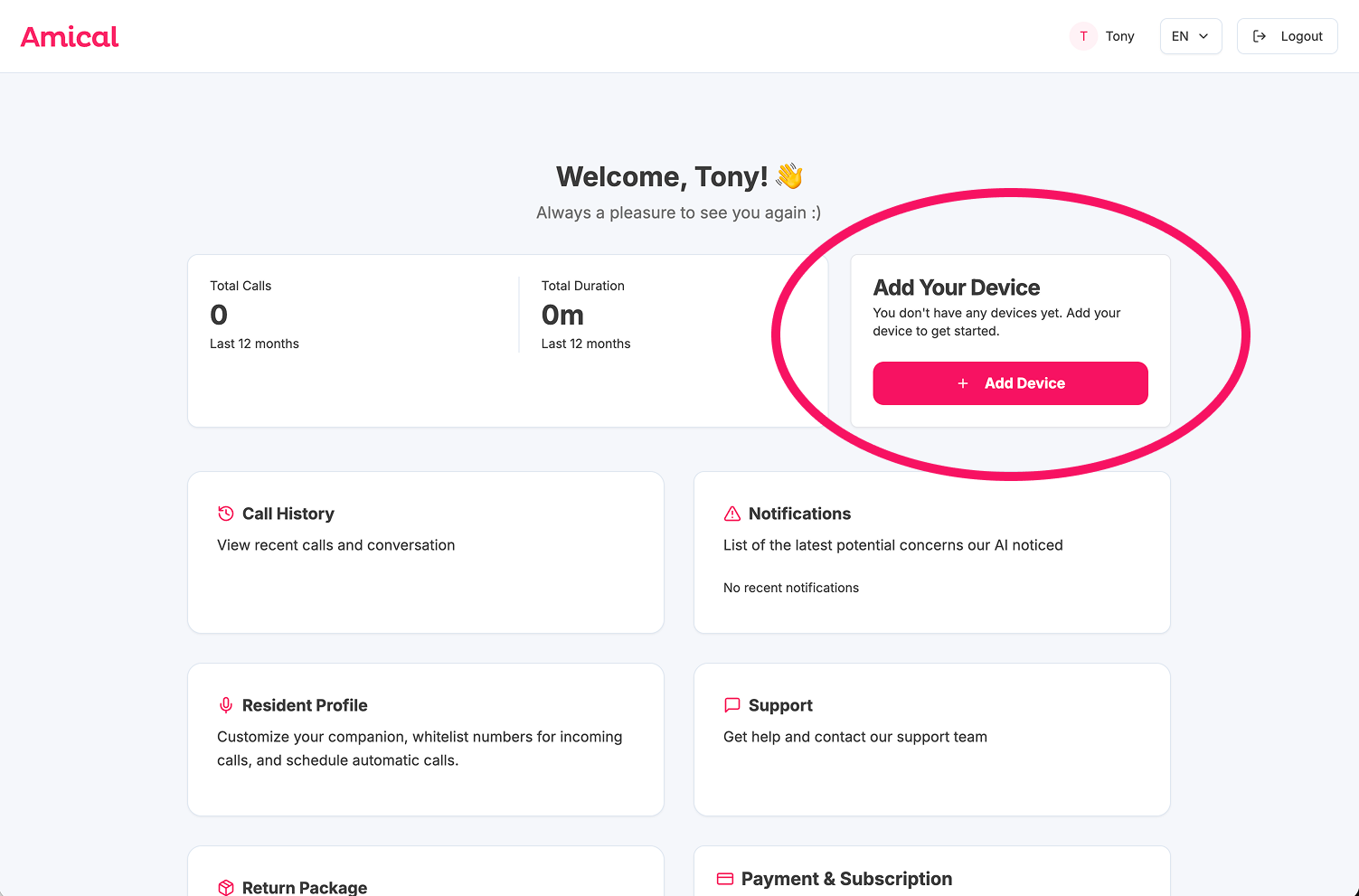This screenshot has height=896, width=1359.
Task: Click the Amical logo
Action: tap(70, 37)
